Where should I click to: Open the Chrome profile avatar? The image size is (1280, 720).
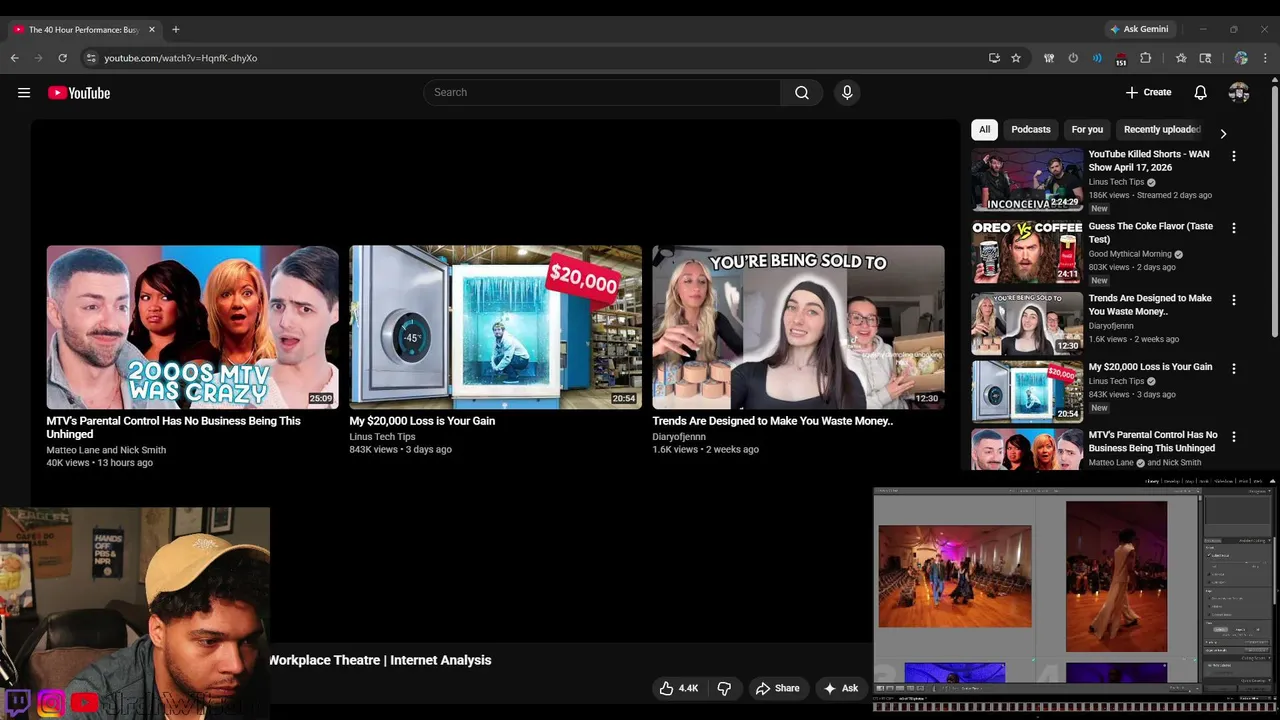1241,58
